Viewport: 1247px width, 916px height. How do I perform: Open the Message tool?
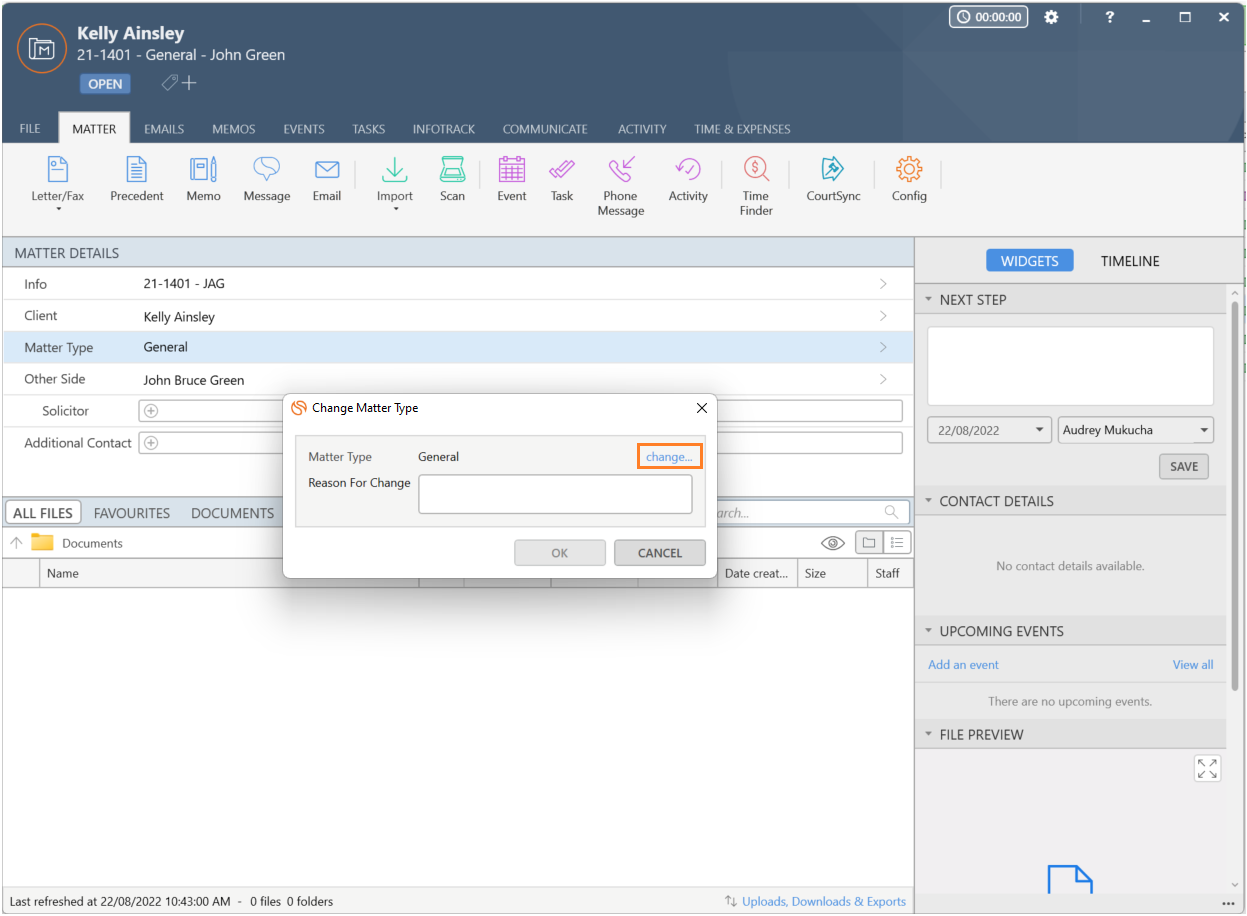(267, 180)
